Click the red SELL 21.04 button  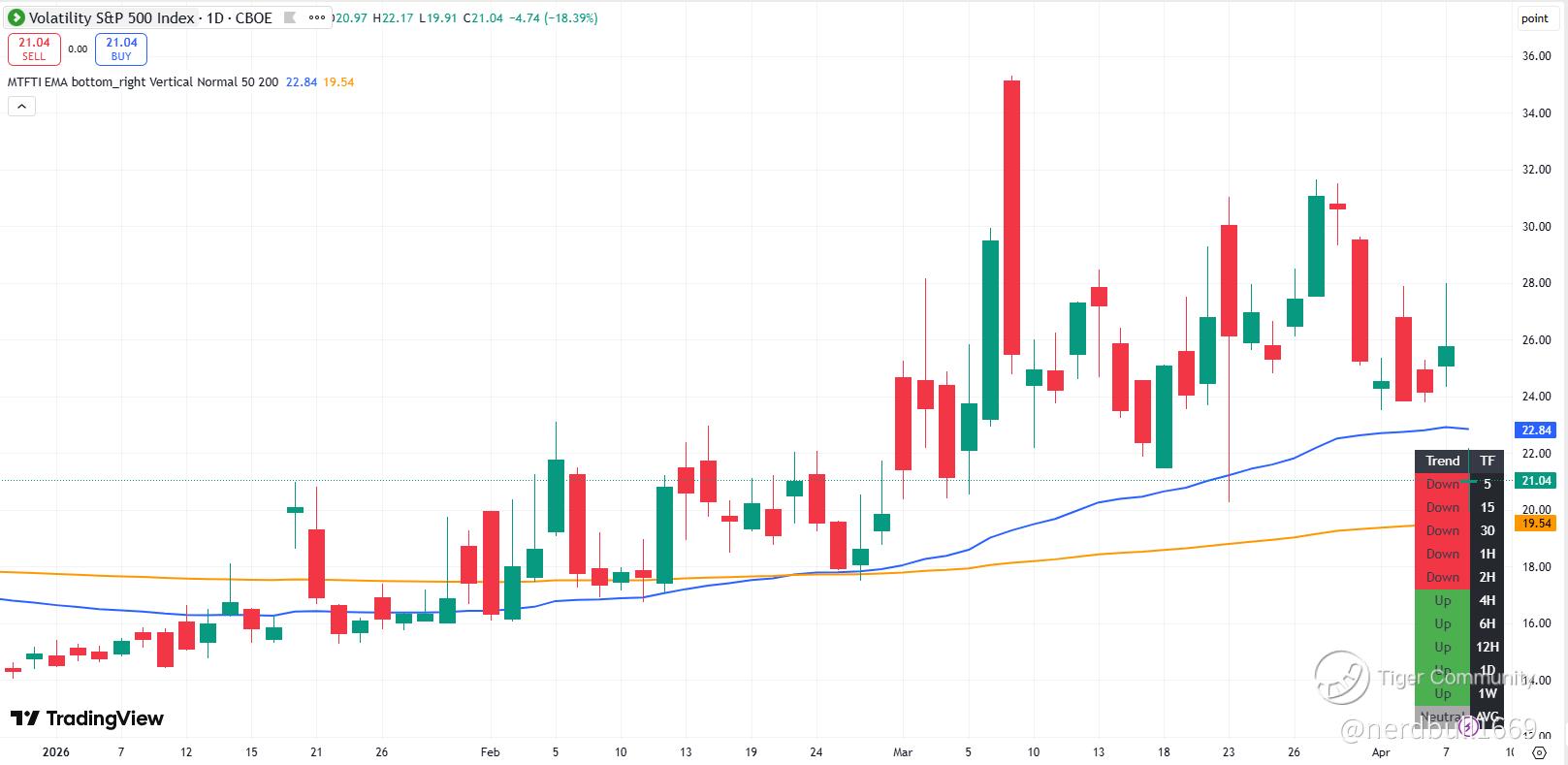[x=34, y=48]
